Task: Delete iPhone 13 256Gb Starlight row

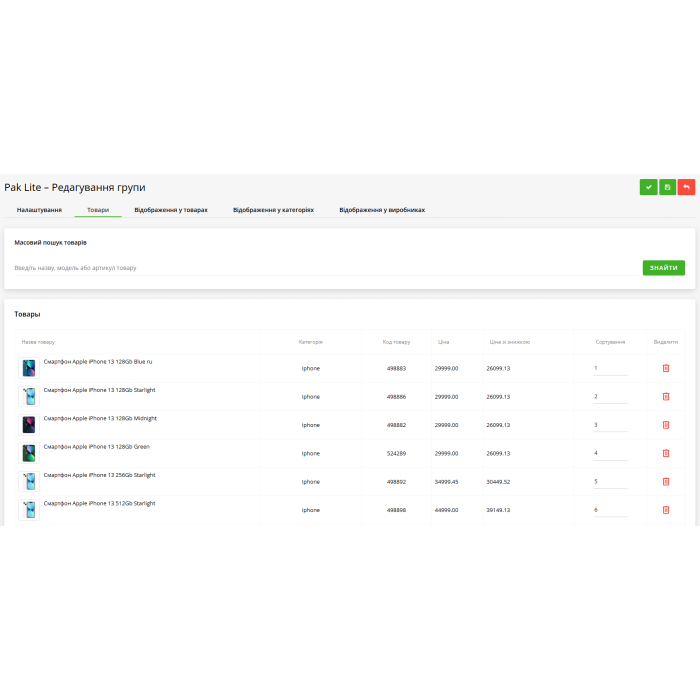Action: 666,482
